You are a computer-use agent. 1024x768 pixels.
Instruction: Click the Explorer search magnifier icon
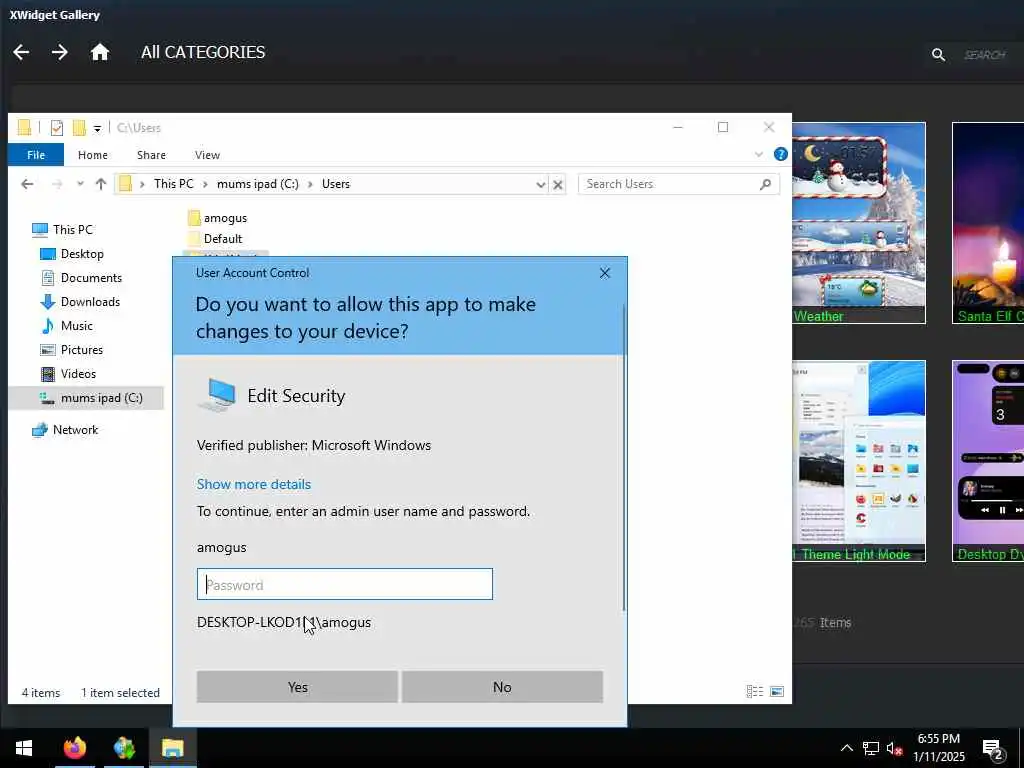(x=765, y=185)
